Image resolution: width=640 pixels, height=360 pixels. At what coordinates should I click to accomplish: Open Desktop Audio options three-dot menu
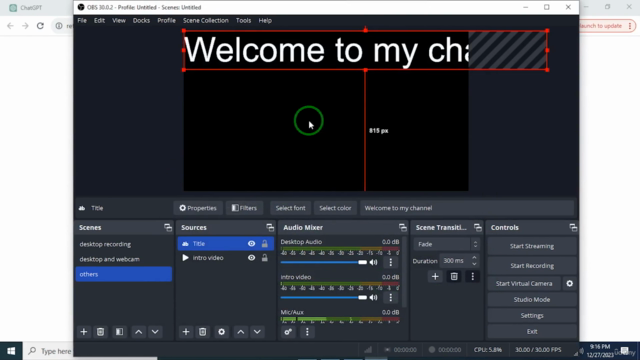(391, 262)
